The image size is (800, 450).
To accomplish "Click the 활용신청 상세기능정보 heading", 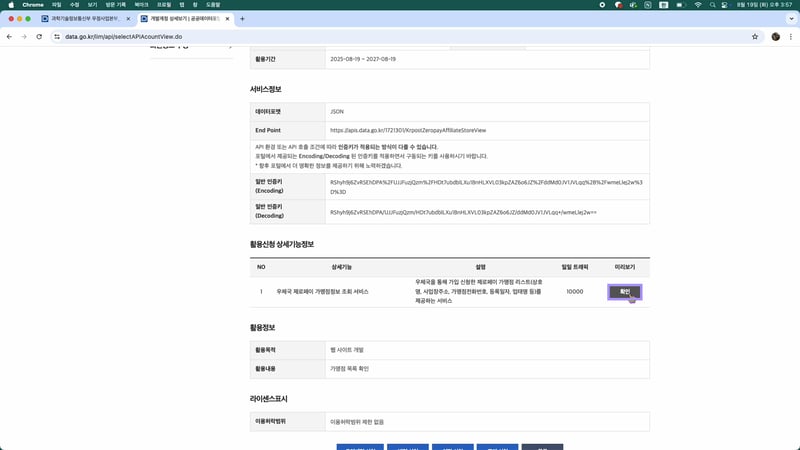I will [282, 244].
